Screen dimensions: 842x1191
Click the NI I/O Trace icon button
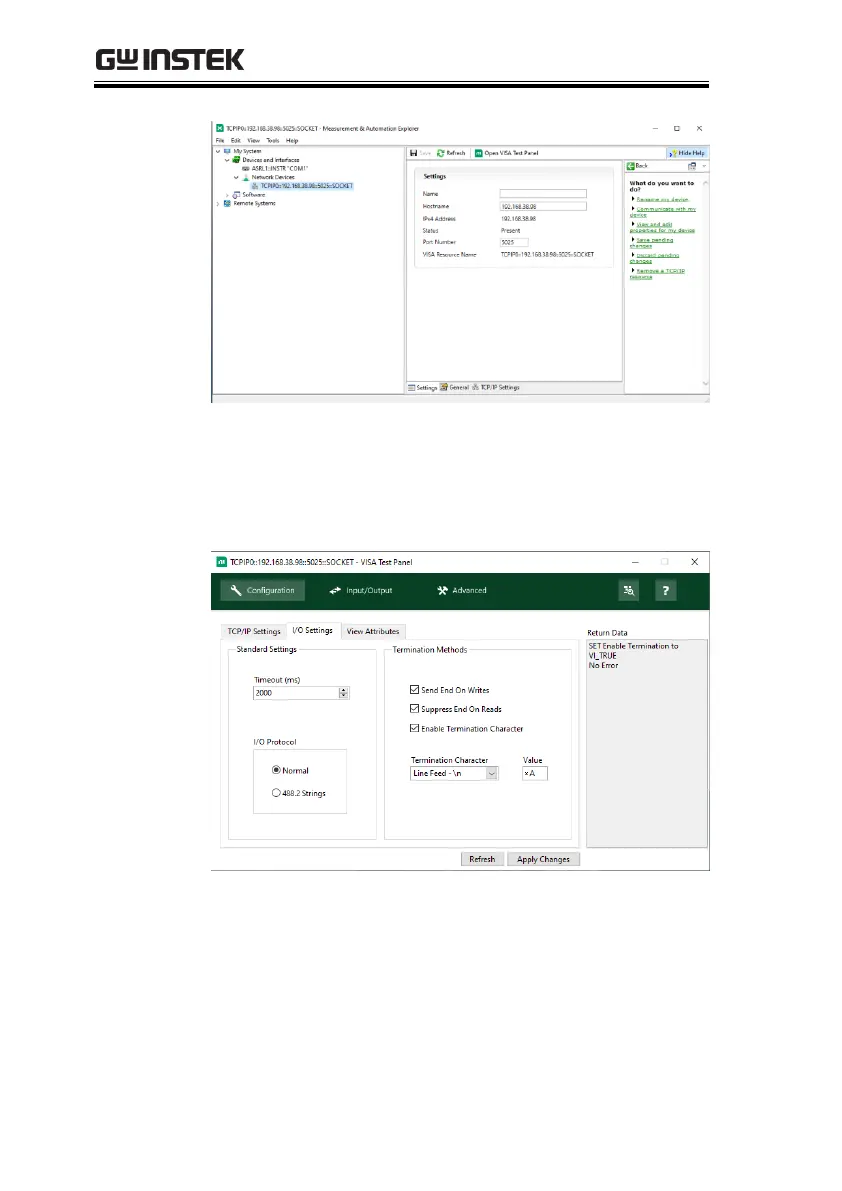click(629, 590)
